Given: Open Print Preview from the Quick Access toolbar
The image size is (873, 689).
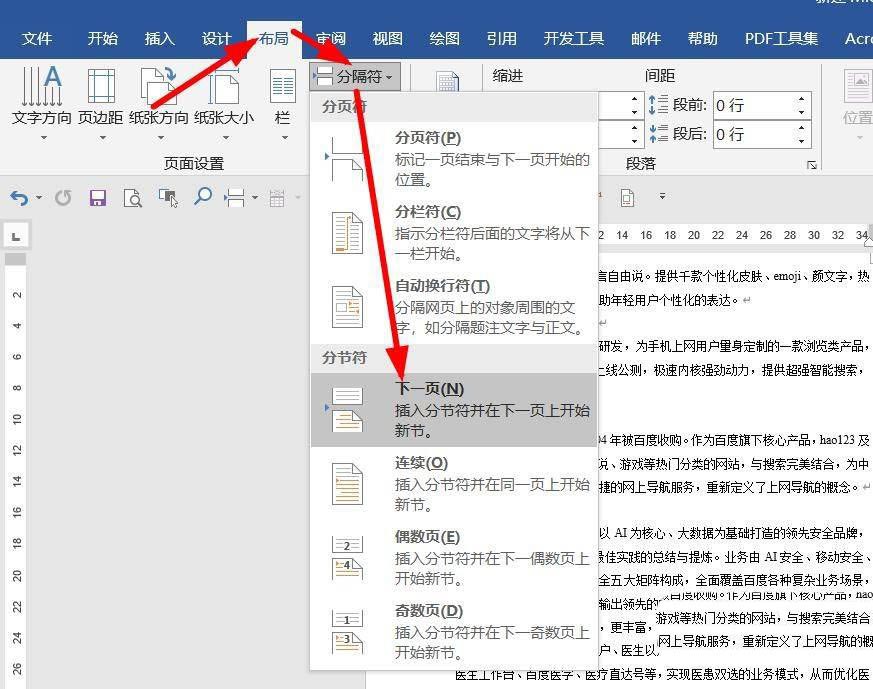Looking at the screenshot, I should (132, 198).
